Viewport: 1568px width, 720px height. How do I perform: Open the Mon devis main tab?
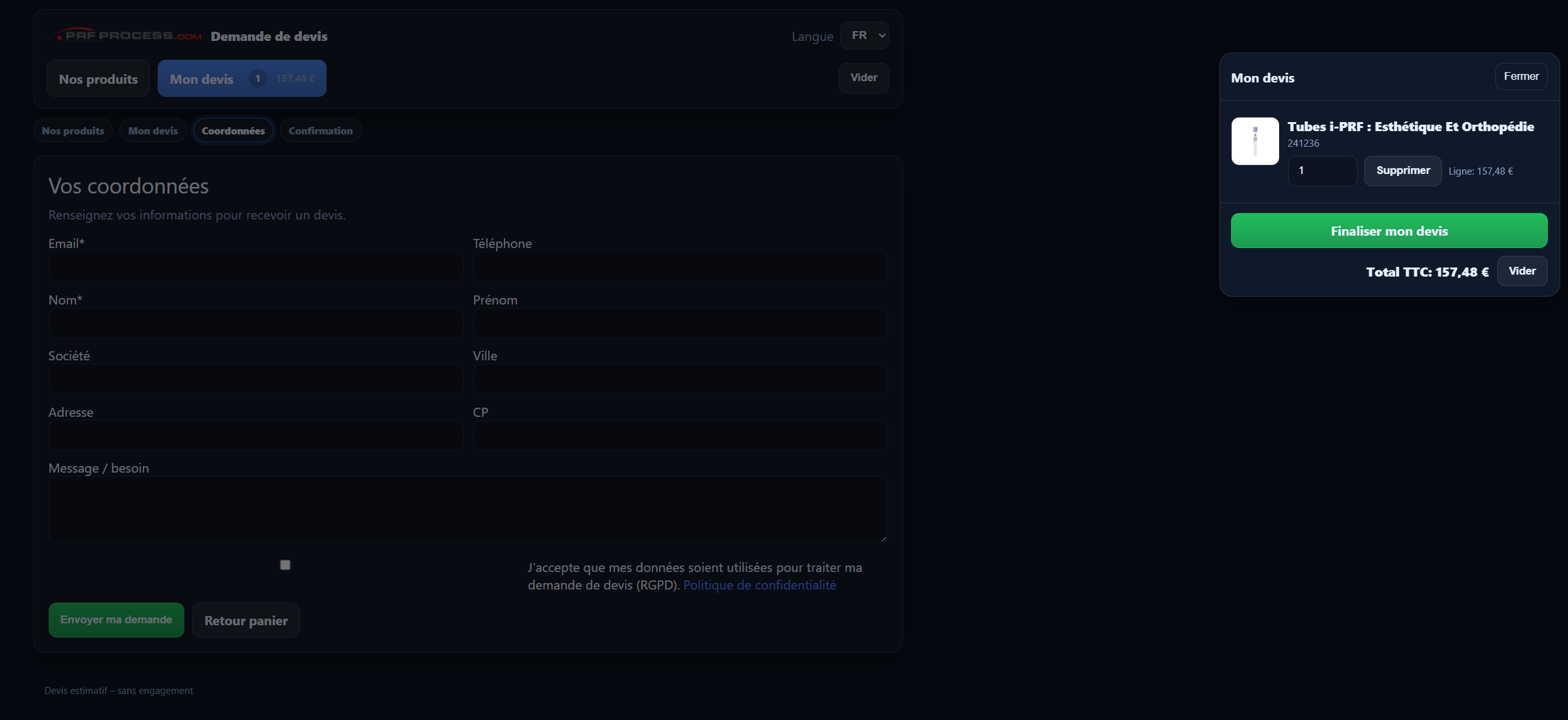coord(242,79)
